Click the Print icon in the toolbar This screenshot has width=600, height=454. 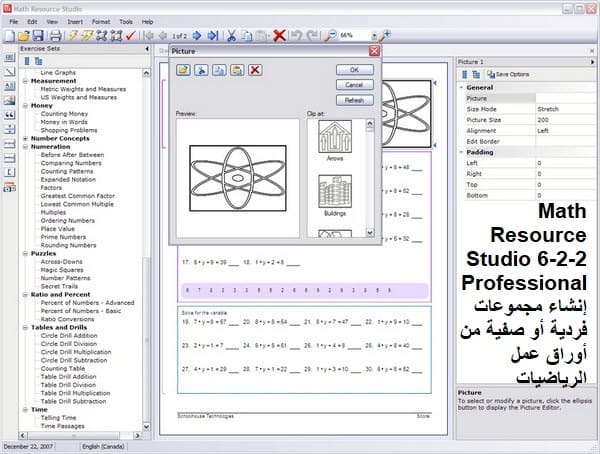coord(56,36)
